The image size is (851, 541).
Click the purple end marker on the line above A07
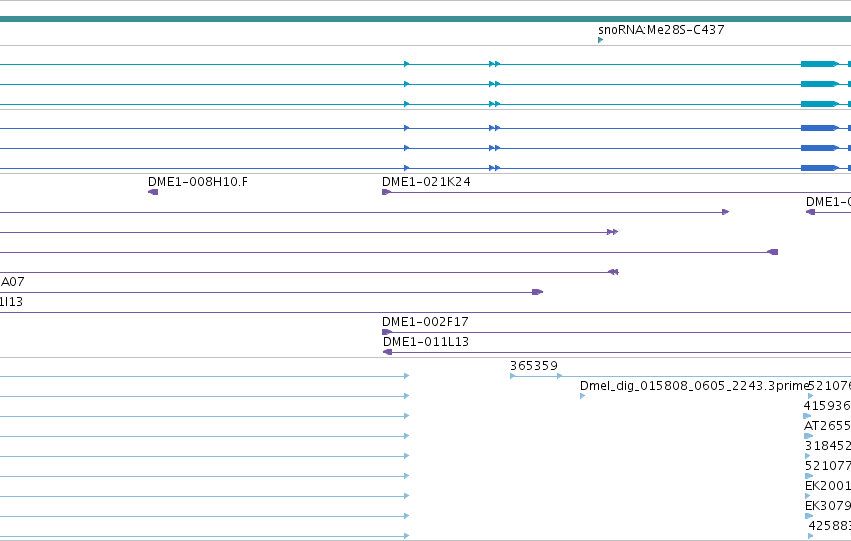click(613, 272)
